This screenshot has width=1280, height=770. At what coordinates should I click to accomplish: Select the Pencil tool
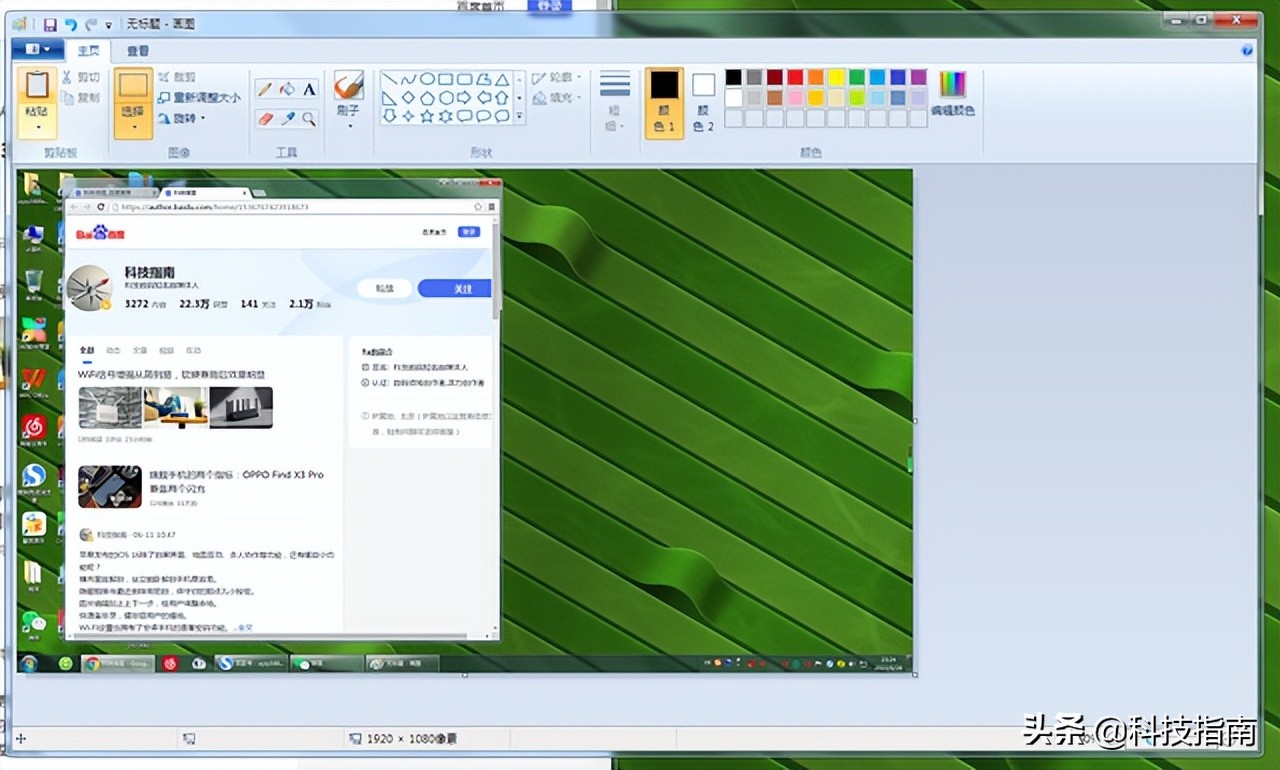click(x=265, y=89)
